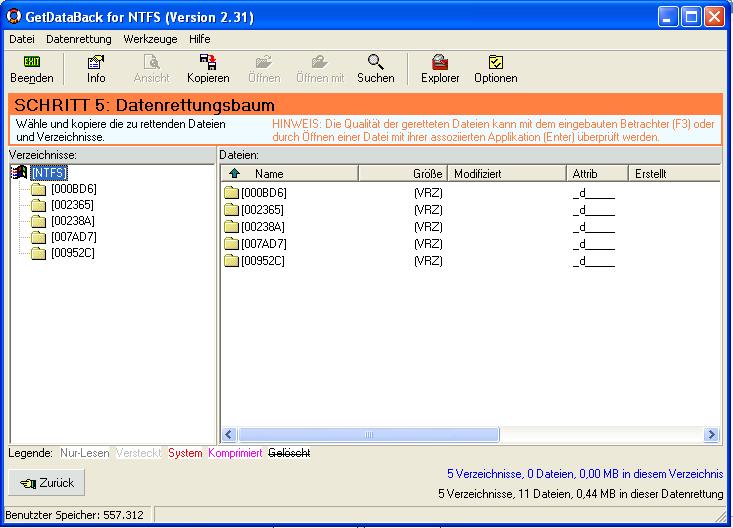Viewport: 733px width, 528px height.
Task: Click the Komprimiert legend label
Action: (x=235, y=453)
